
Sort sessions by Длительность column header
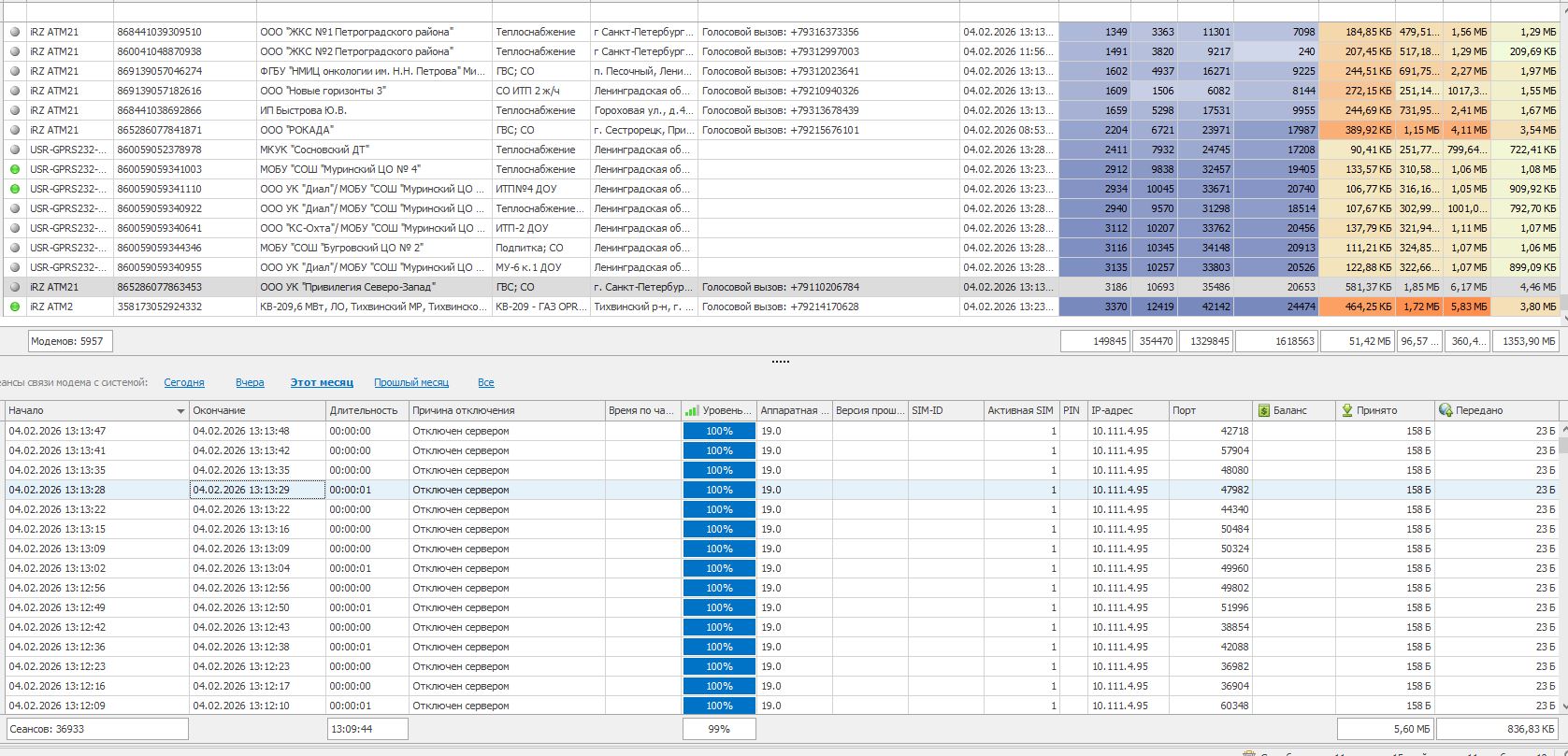(364, 410)
